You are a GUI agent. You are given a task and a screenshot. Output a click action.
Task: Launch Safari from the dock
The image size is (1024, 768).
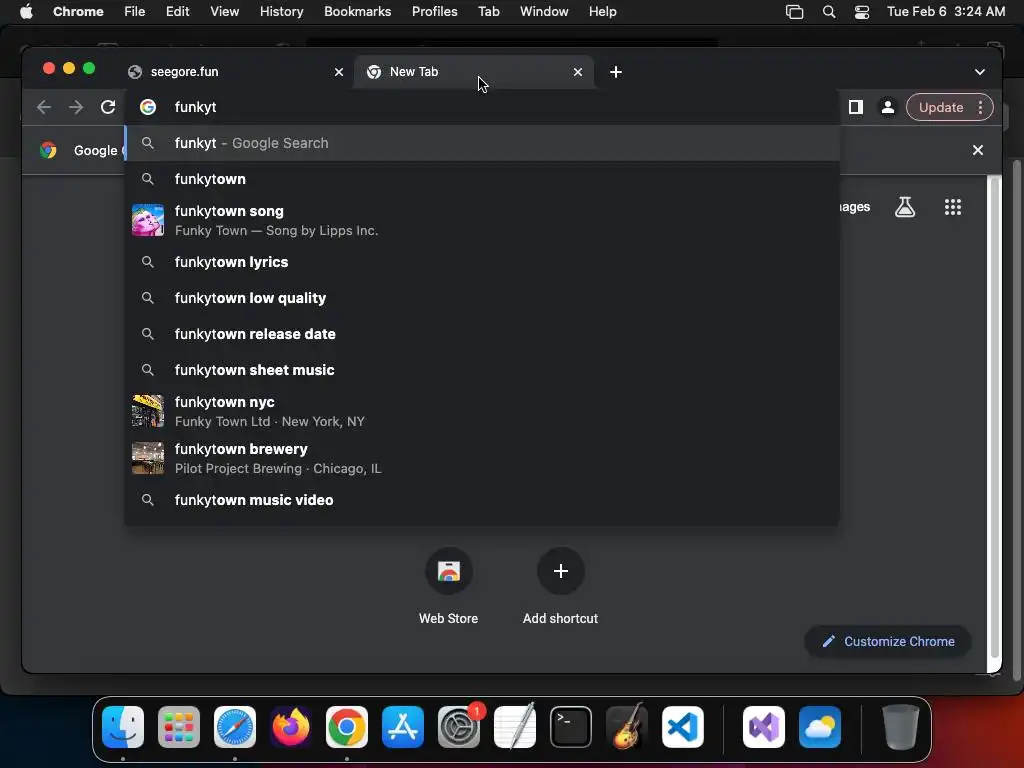(234, 727)
